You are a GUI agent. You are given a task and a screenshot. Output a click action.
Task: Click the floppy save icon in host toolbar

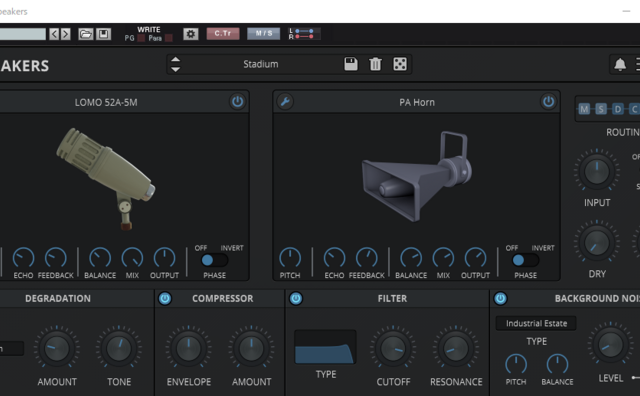tap(103, 34)
